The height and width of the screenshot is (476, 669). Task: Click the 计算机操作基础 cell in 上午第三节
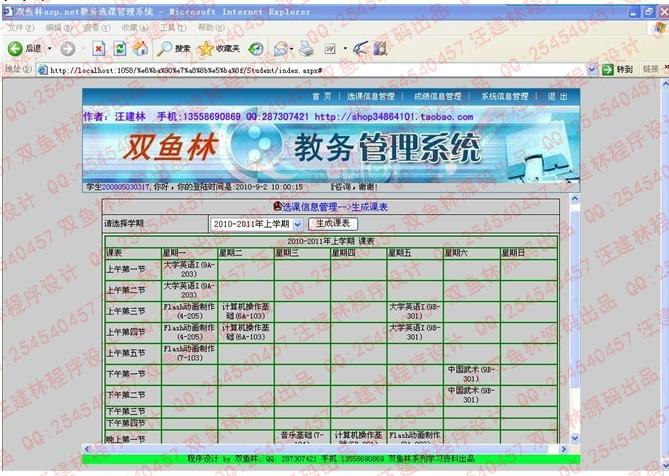(246, 311)
